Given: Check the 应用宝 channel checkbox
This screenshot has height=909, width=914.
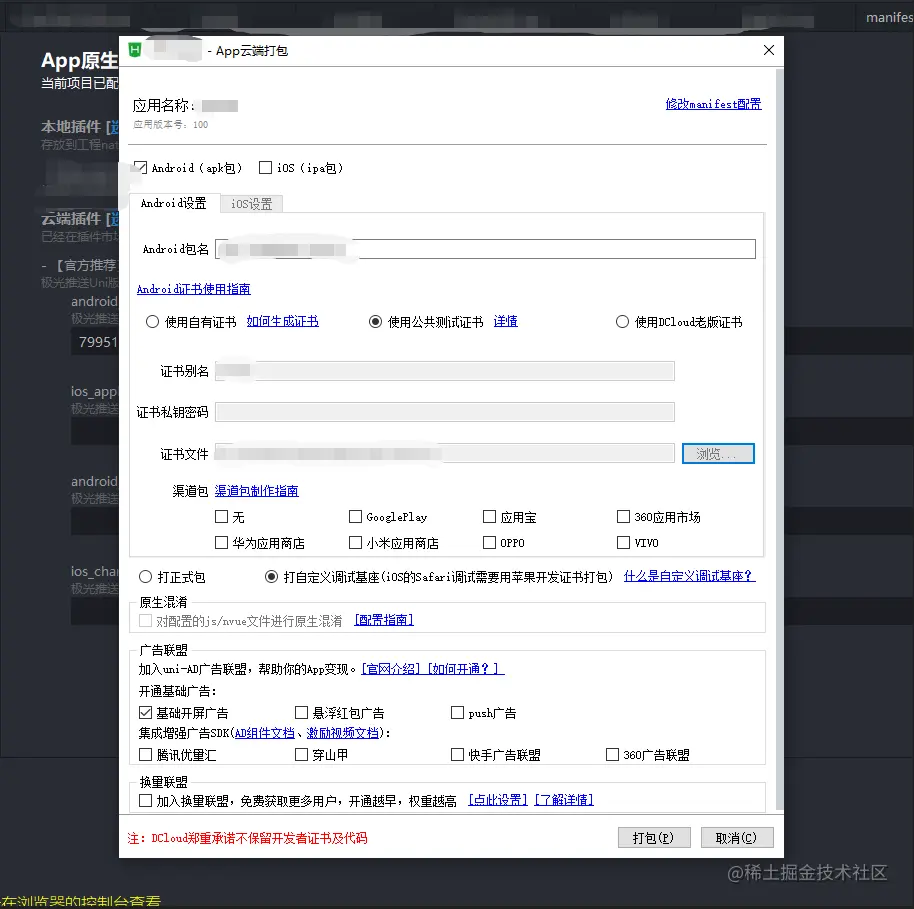Looking at the screenshot, I should click(x=490, y=517).
